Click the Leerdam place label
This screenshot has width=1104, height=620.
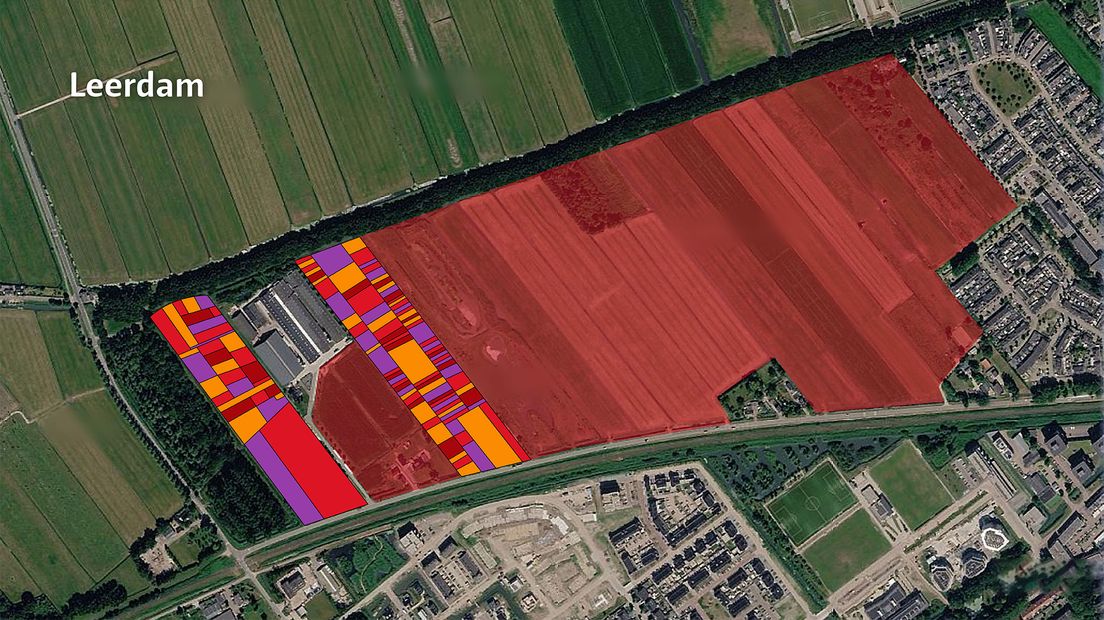137,86
